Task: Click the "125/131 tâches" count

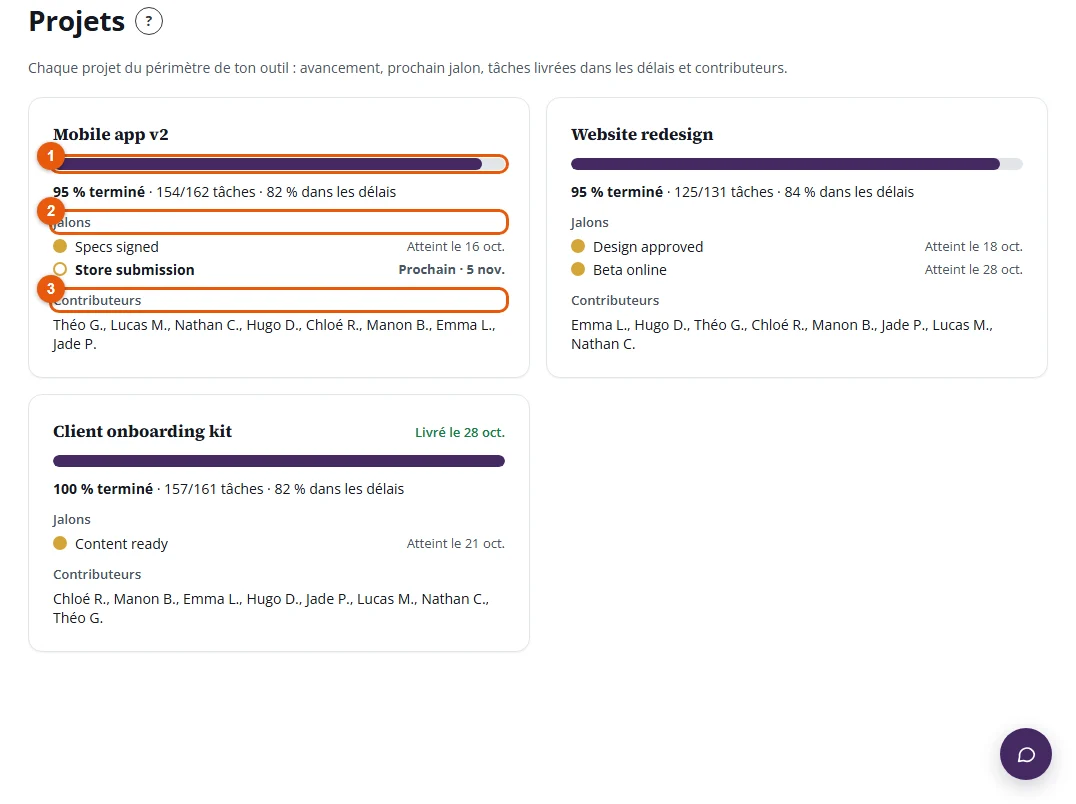Action: (724, 192)
